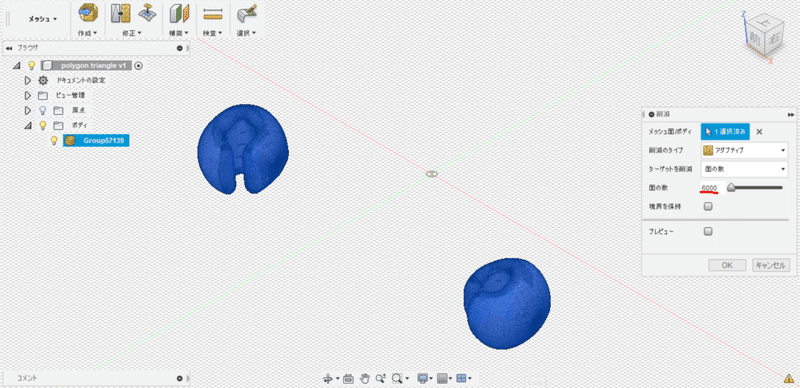The image size is (800, 388).
Task: Toggle visibility bulb of Group57139
Action: click(54, 140)
